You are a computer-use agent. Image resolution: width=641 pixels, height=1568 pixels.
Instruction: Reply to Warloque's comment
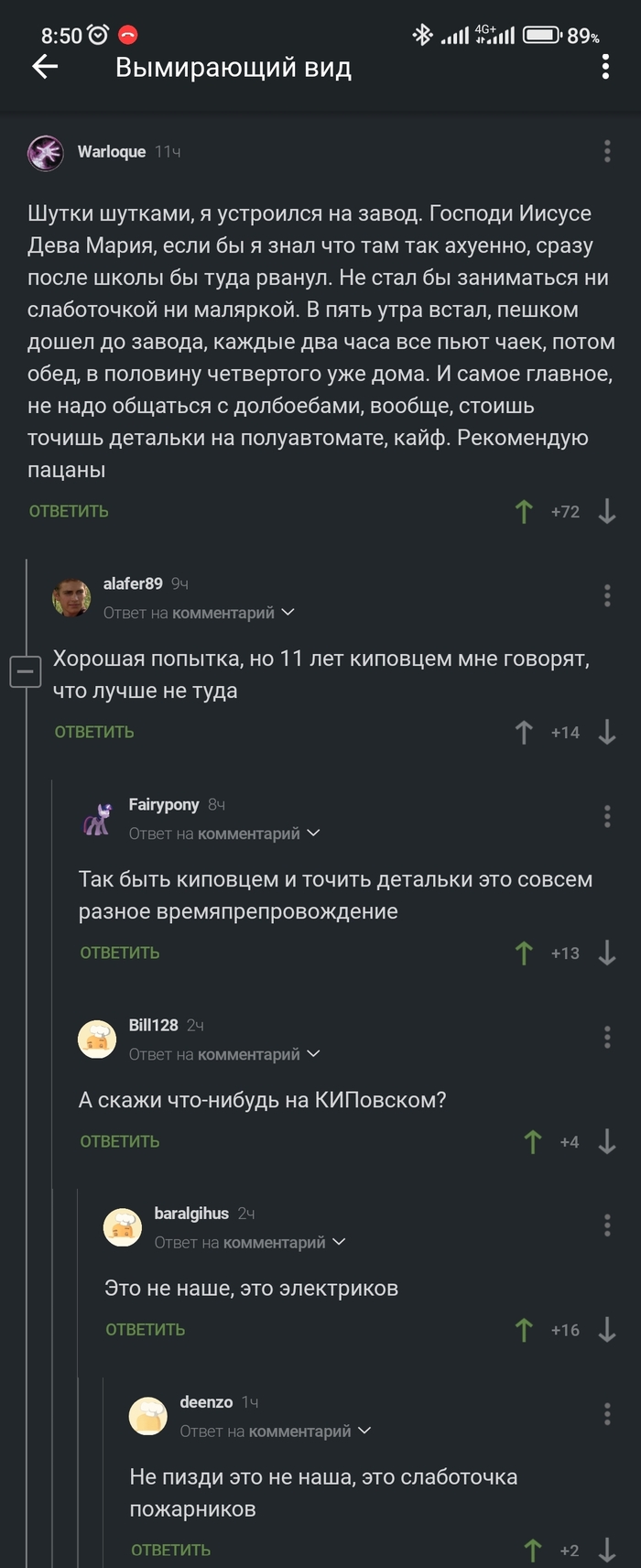click(x=69, y=511)
